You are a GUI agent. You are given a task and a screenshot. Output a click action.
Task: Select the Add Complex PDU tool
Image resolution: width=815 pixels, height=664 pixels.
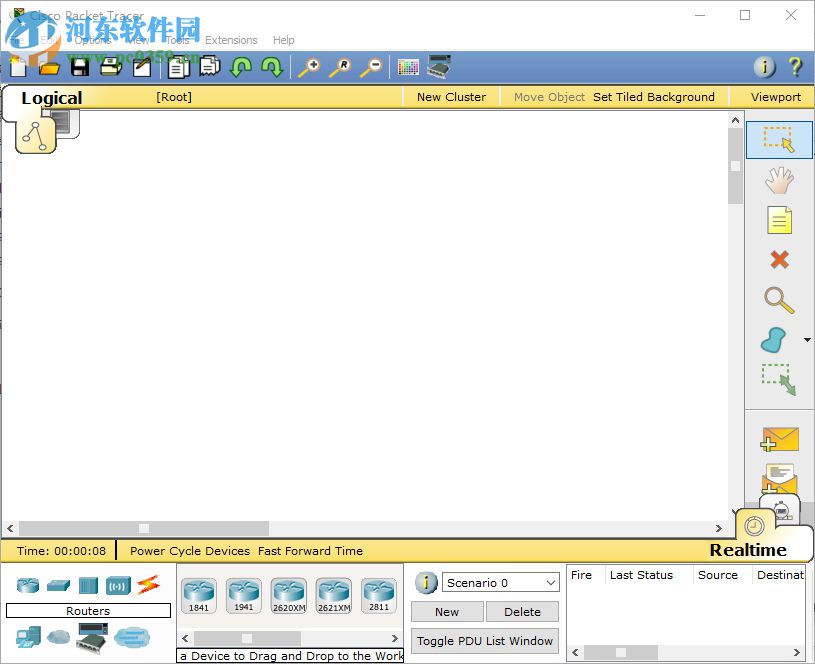tap(779, 479)
